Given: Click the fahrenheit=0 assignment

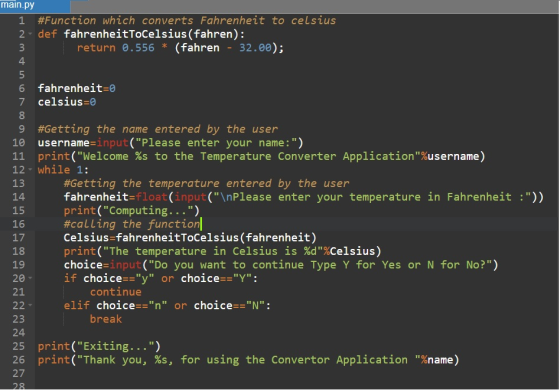Looking at the screenshot, I should click(76, 88).
